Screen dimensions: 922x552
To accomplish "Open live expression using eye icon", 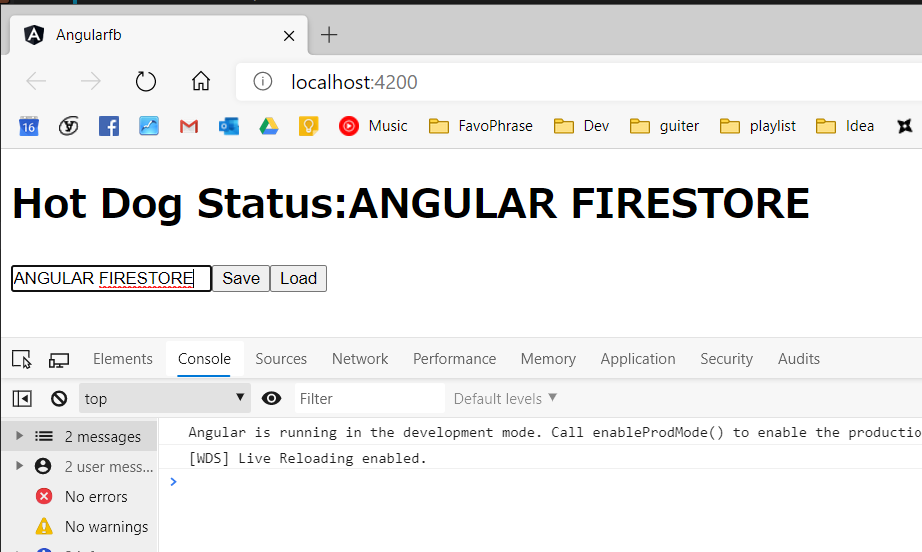I will pos(271,399).
